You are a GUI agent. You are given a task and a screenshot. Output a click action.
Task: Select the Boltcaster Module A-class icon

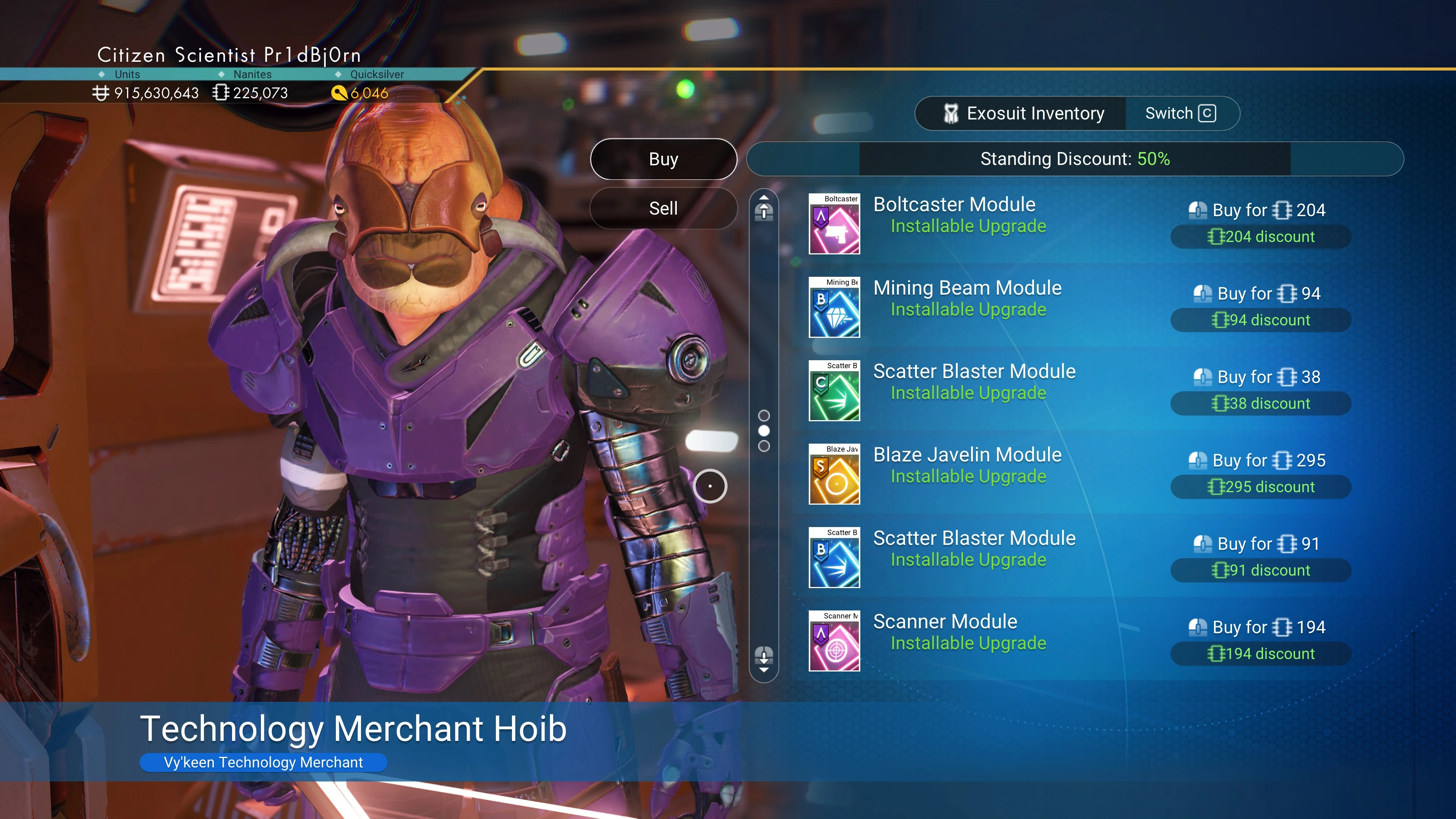(834, 224)
